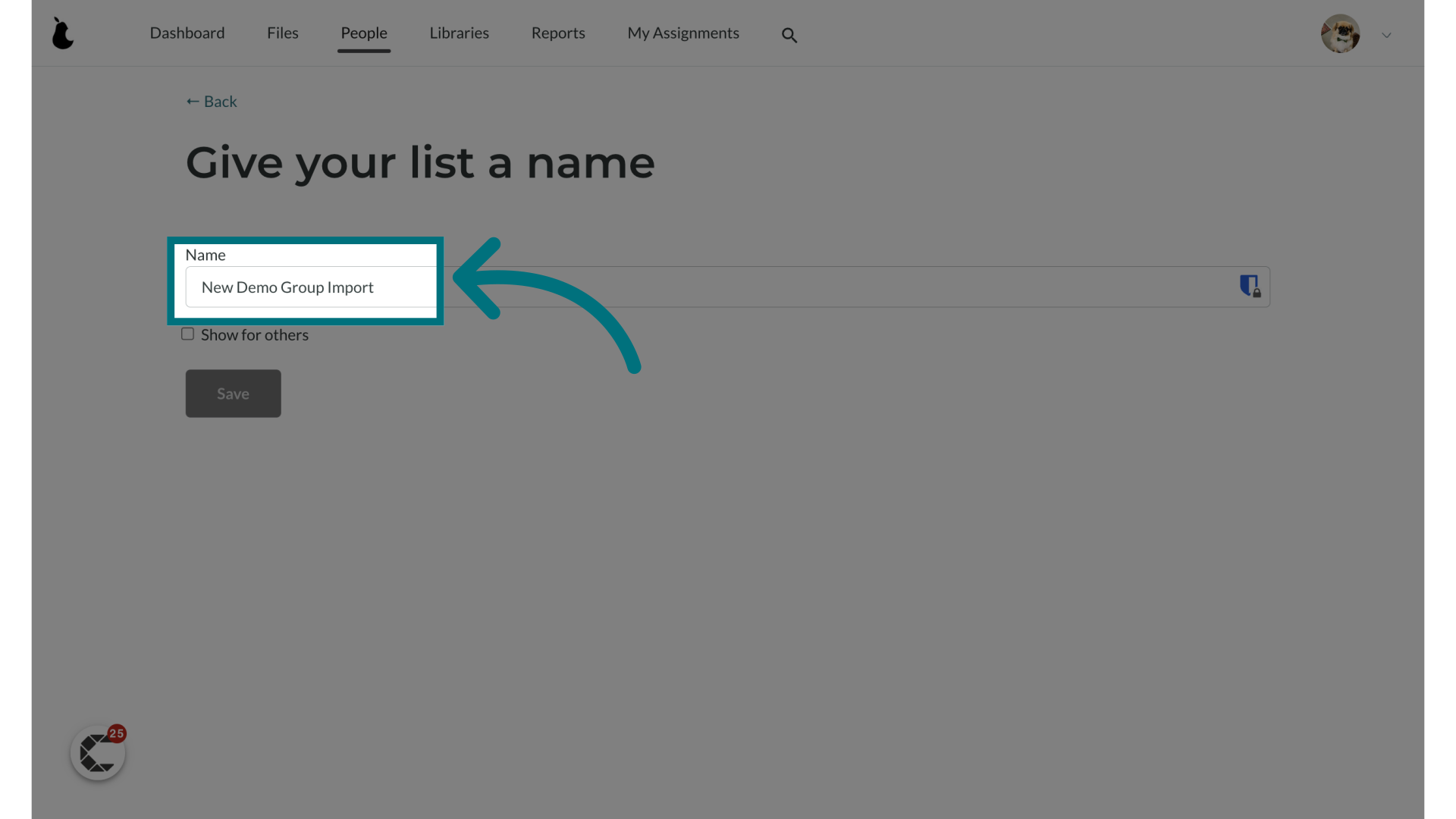The height and width of the screenshot is (819, 1456).
Task: Toggle the Show for others visibility option
Action: [187, 333]
